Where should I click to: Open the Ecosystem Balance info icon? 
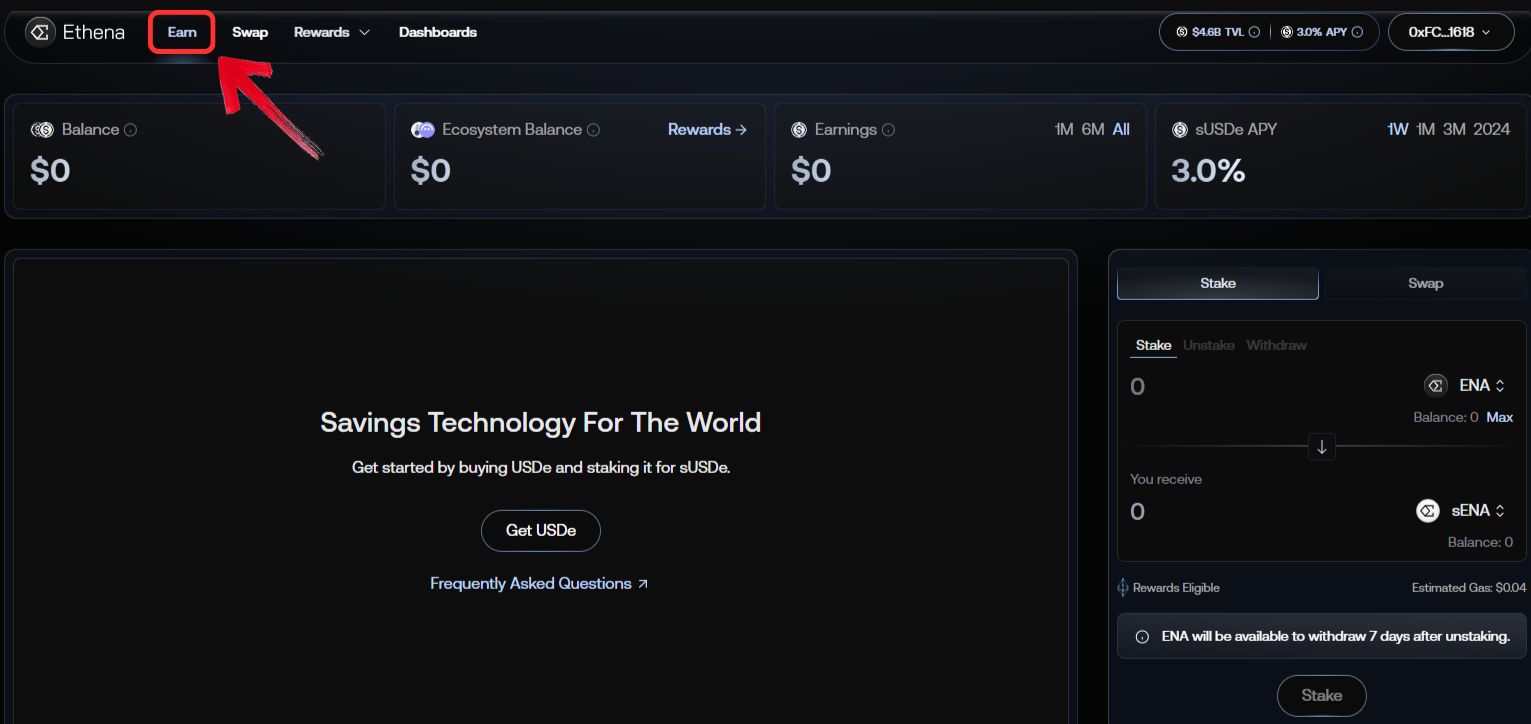tap(593, 130)
